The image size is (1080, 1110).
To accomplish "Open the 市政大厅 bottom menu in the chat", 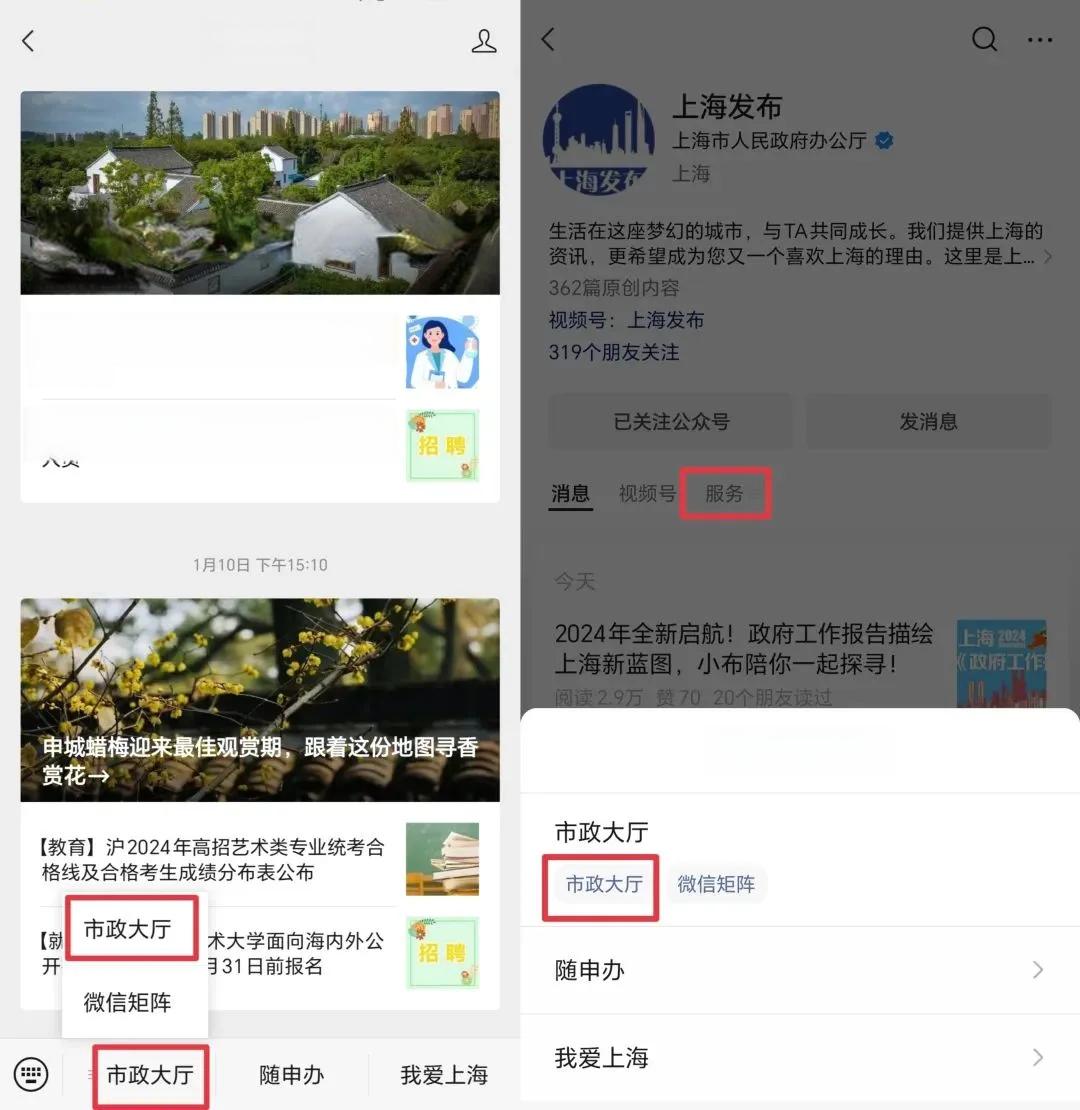I will coord(150,1075).
